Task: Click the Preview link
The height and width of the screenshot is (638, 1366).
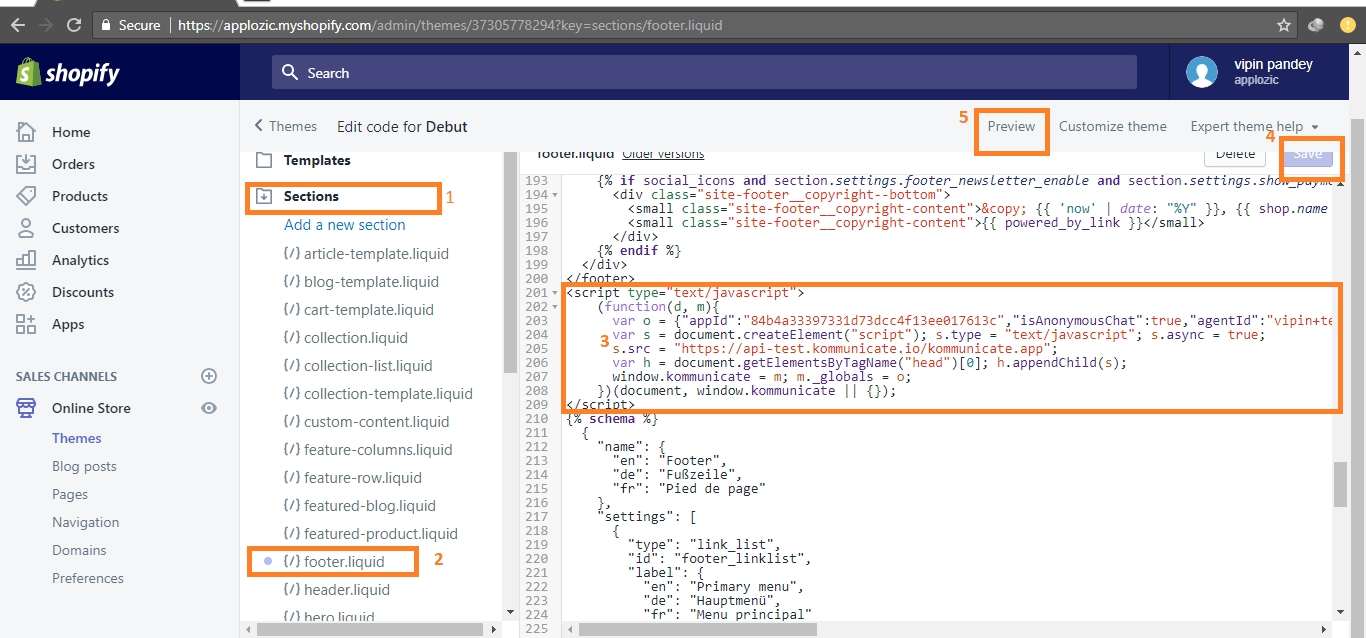Action: (x=1011, y=126)
